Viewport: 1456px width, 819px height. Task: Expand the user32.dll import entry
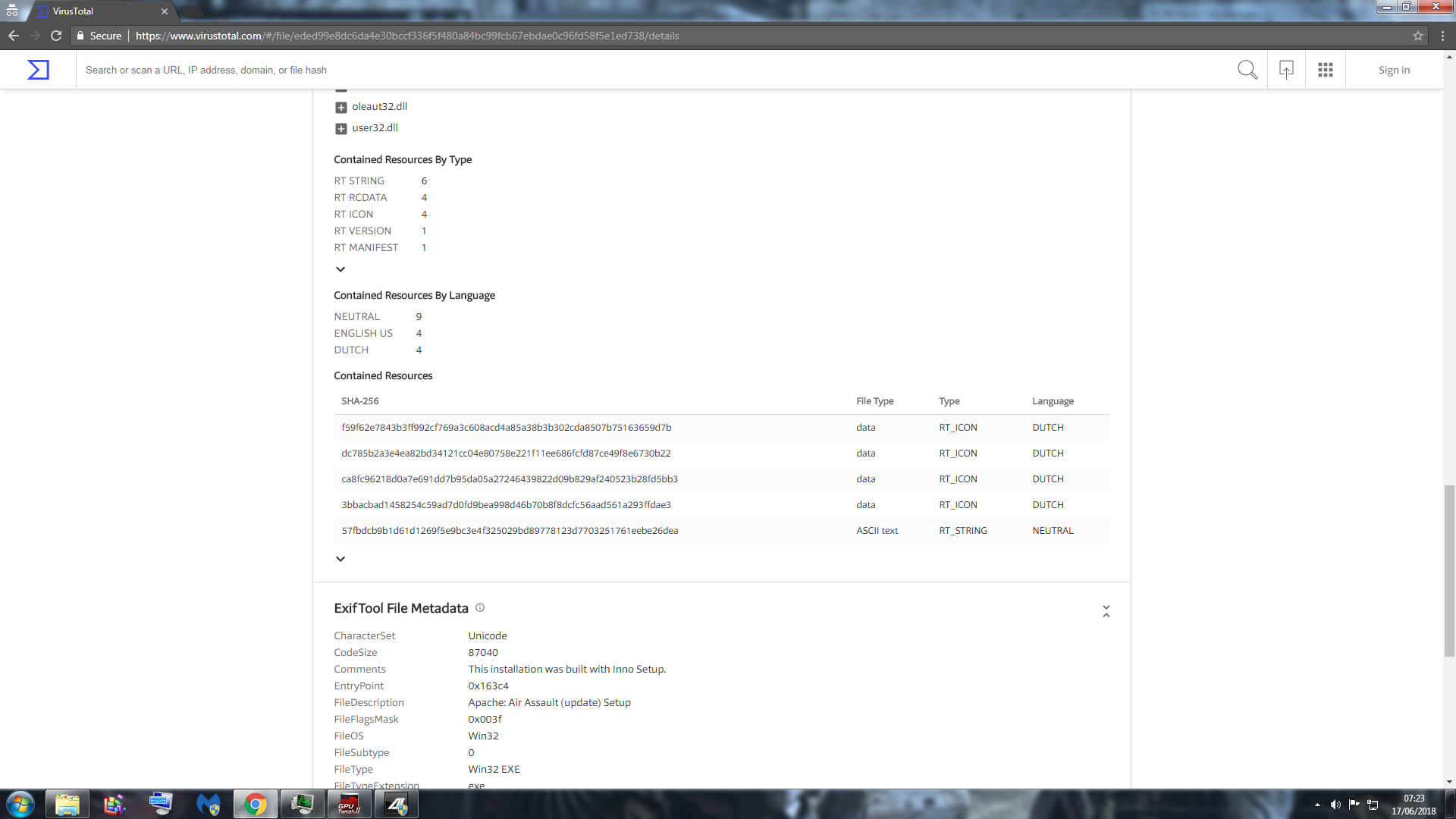pyautogui.click(x=341, y=128)
